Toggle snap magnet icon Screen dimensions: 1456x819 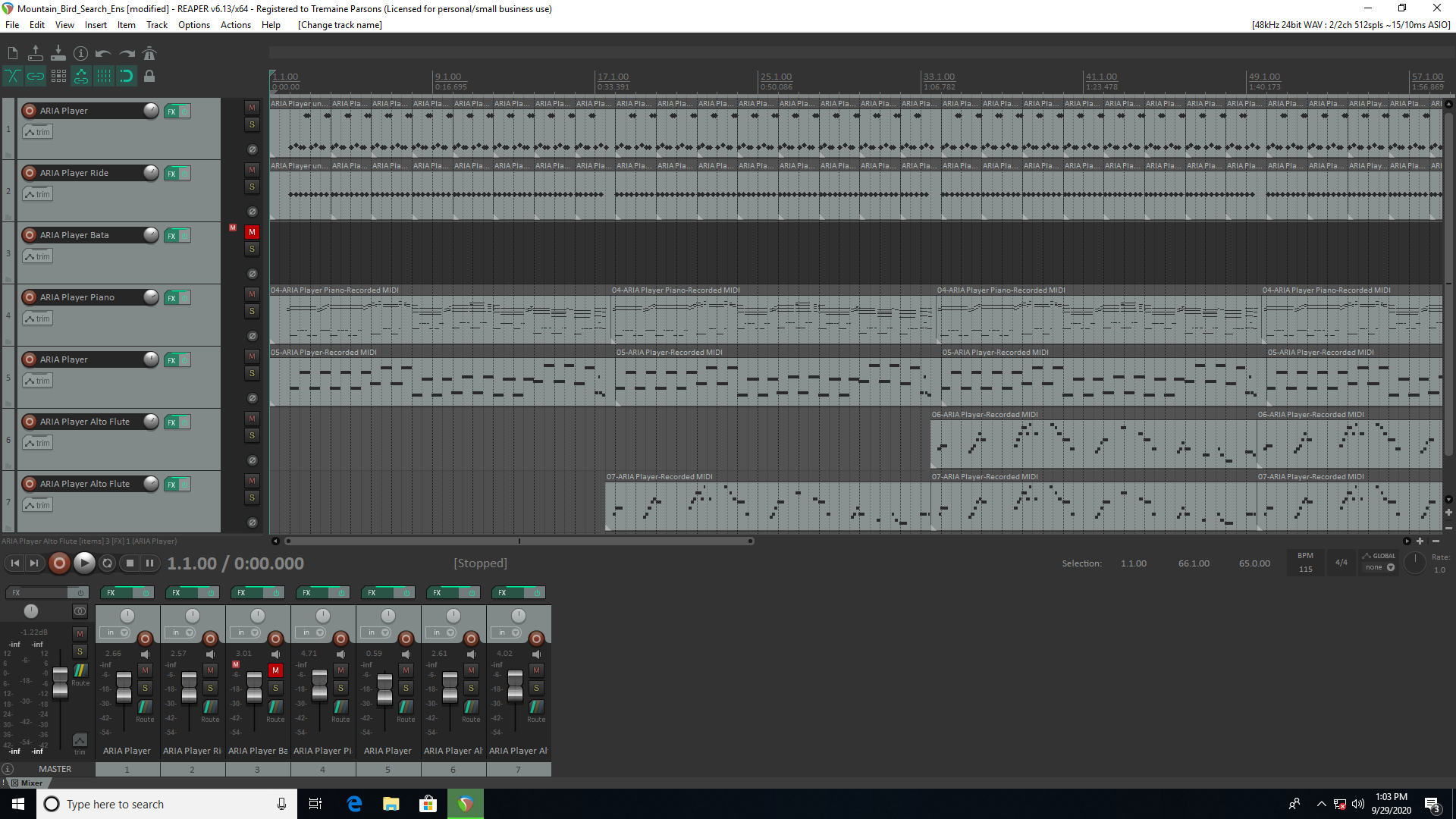127,76
